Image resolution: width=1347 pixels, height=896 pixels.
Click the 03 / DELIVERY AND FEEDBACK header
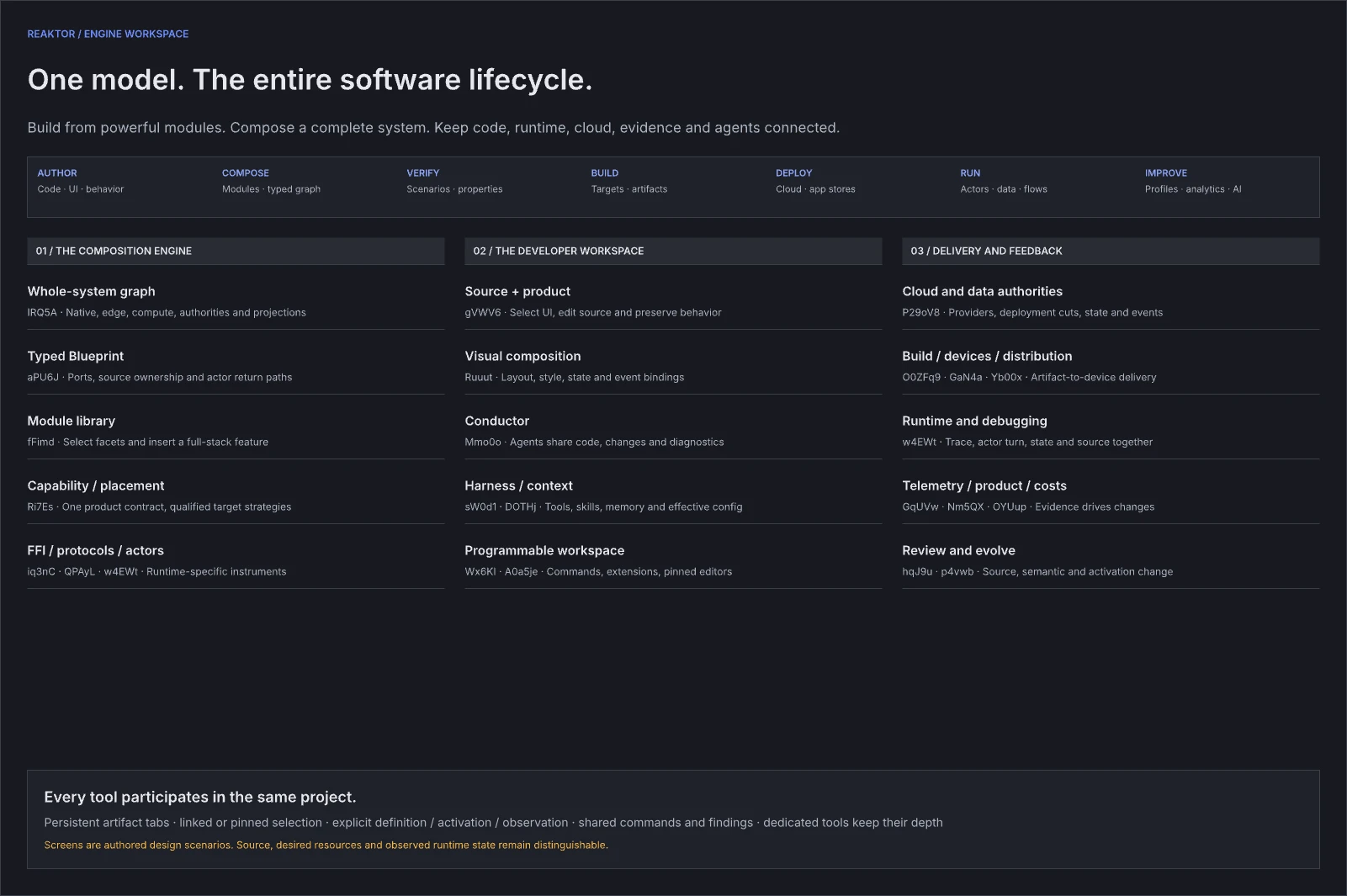pyautogui.click(x=1111, y=251)
